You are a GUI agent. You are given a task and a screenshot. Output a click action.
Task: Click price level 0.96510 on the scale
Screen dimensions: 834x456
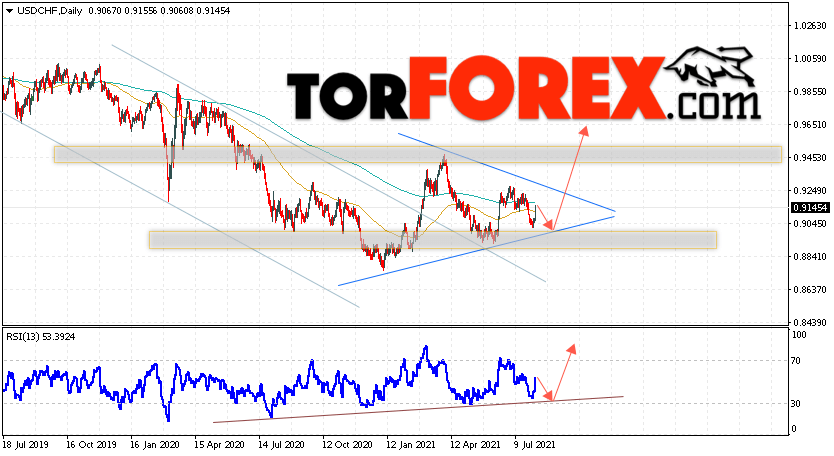(810, 125)
